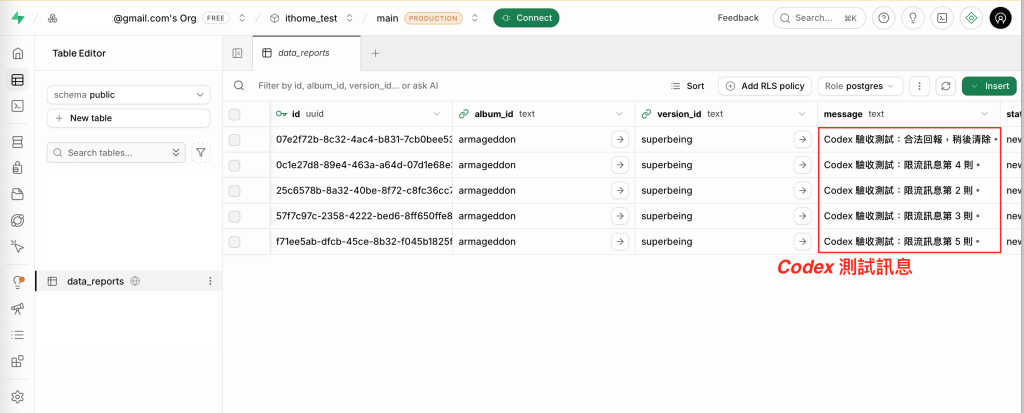Click the Connect button

click(526, 18)
